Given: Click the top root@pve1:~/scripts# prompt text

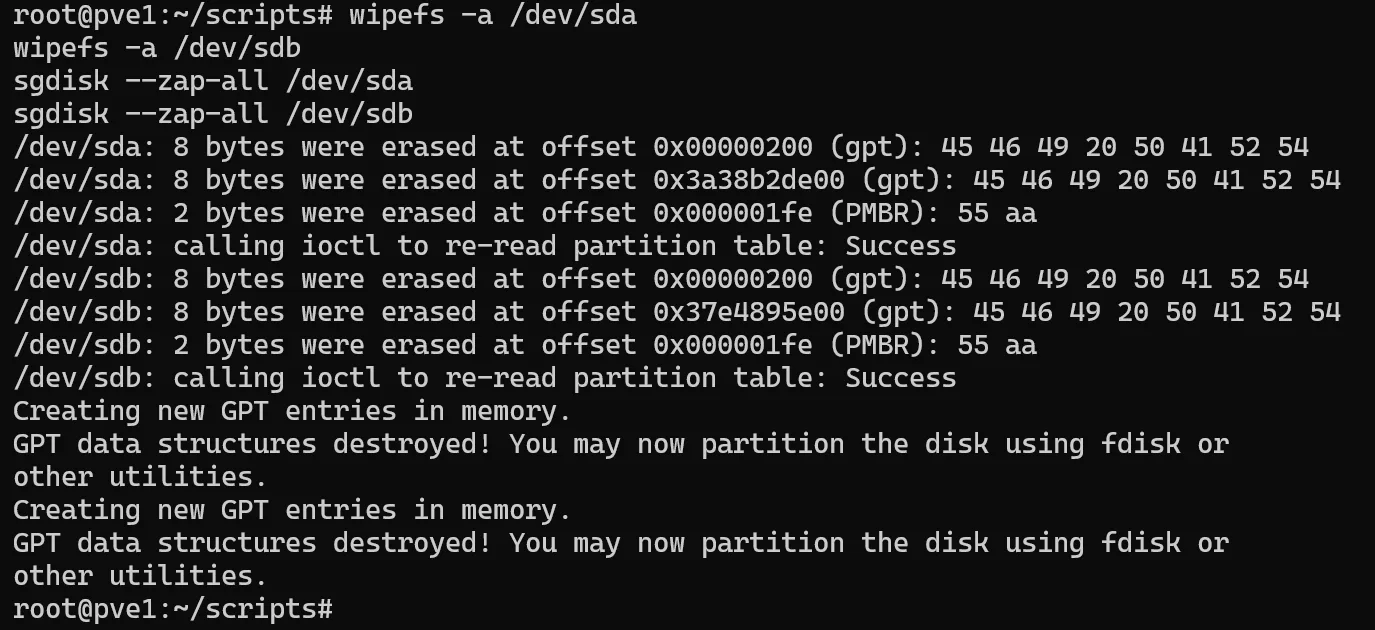Looking at the screenshot, I should (172, 16).
